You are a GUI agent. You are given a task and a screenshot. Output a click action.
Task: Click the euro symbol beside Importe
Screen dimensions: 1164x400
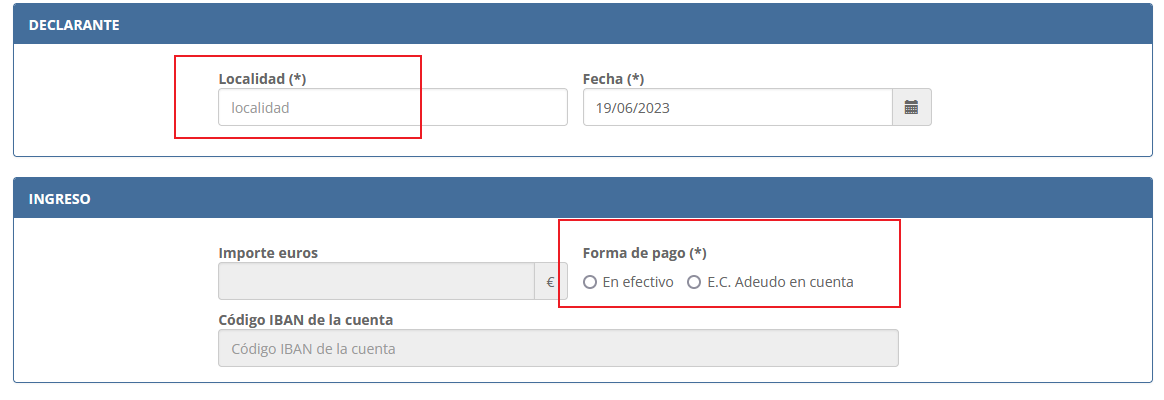(x=550, y=282)
